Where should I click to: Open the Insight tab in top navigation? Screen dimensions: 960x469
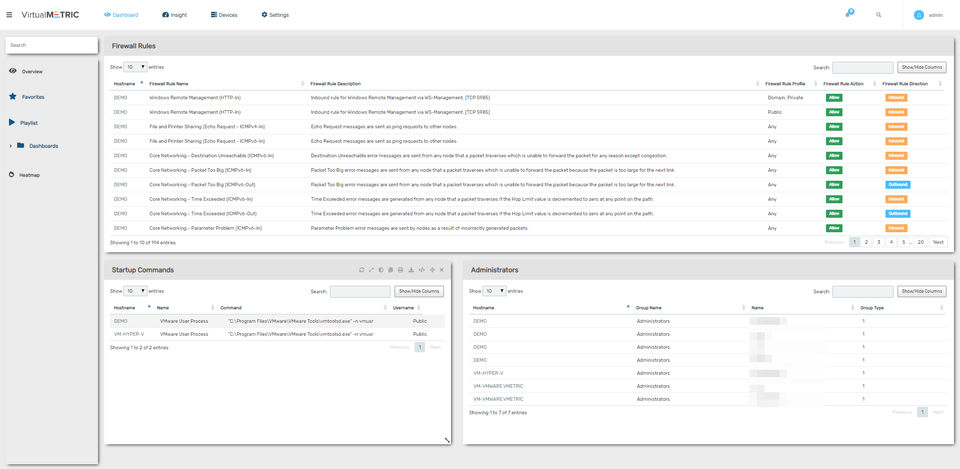(x=174, y=15)
